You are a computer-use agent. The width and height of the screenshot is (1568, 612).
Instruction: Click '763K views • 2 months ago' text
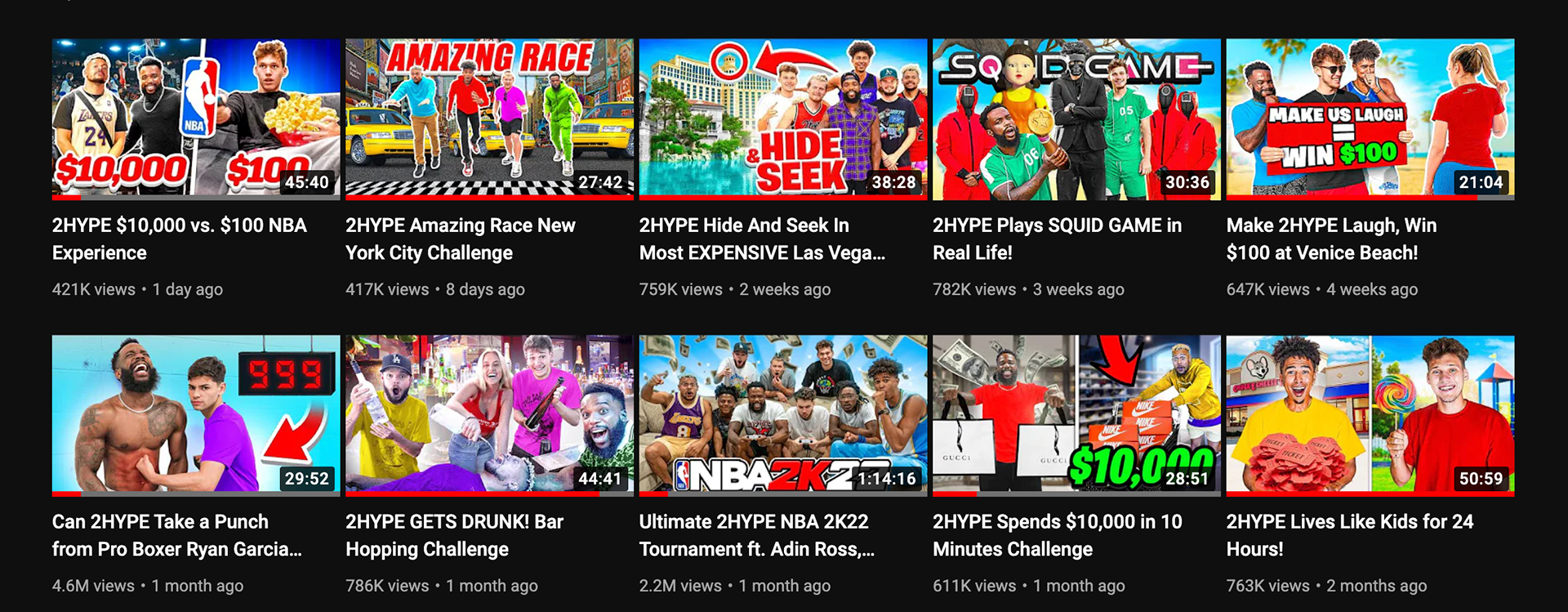(1327, 586)
